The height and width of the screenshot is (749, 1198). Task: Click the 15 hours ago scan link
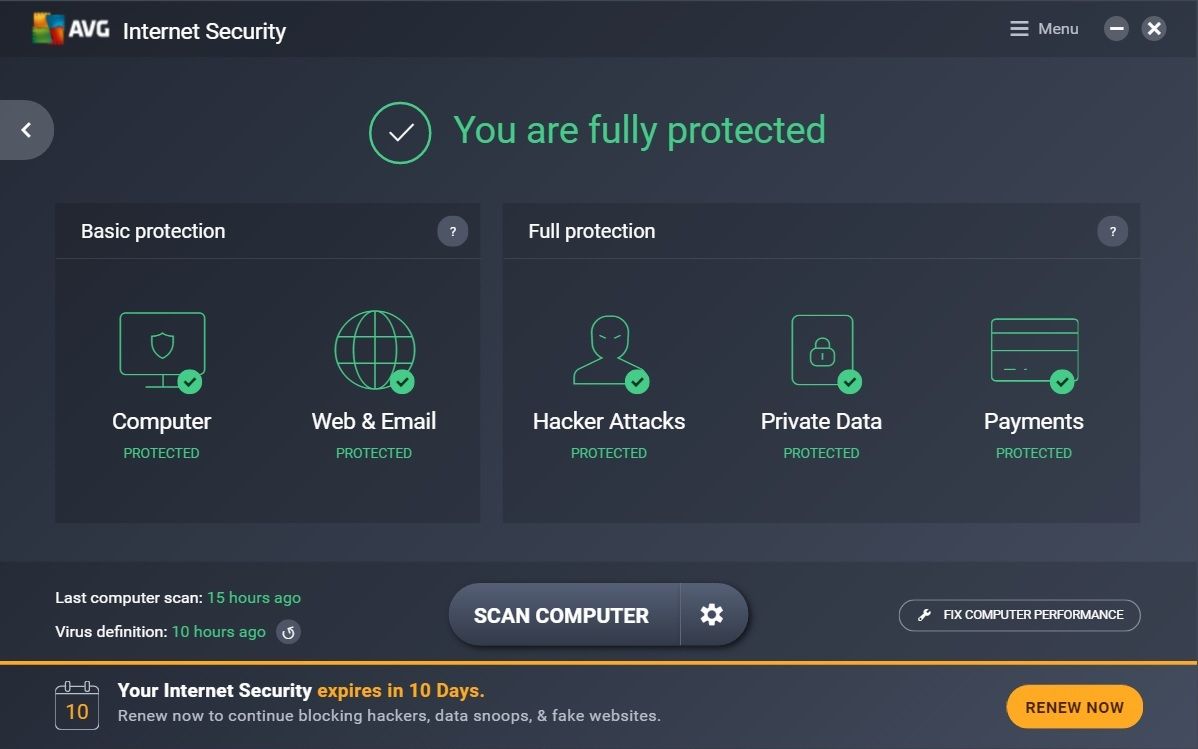(254, 597)
